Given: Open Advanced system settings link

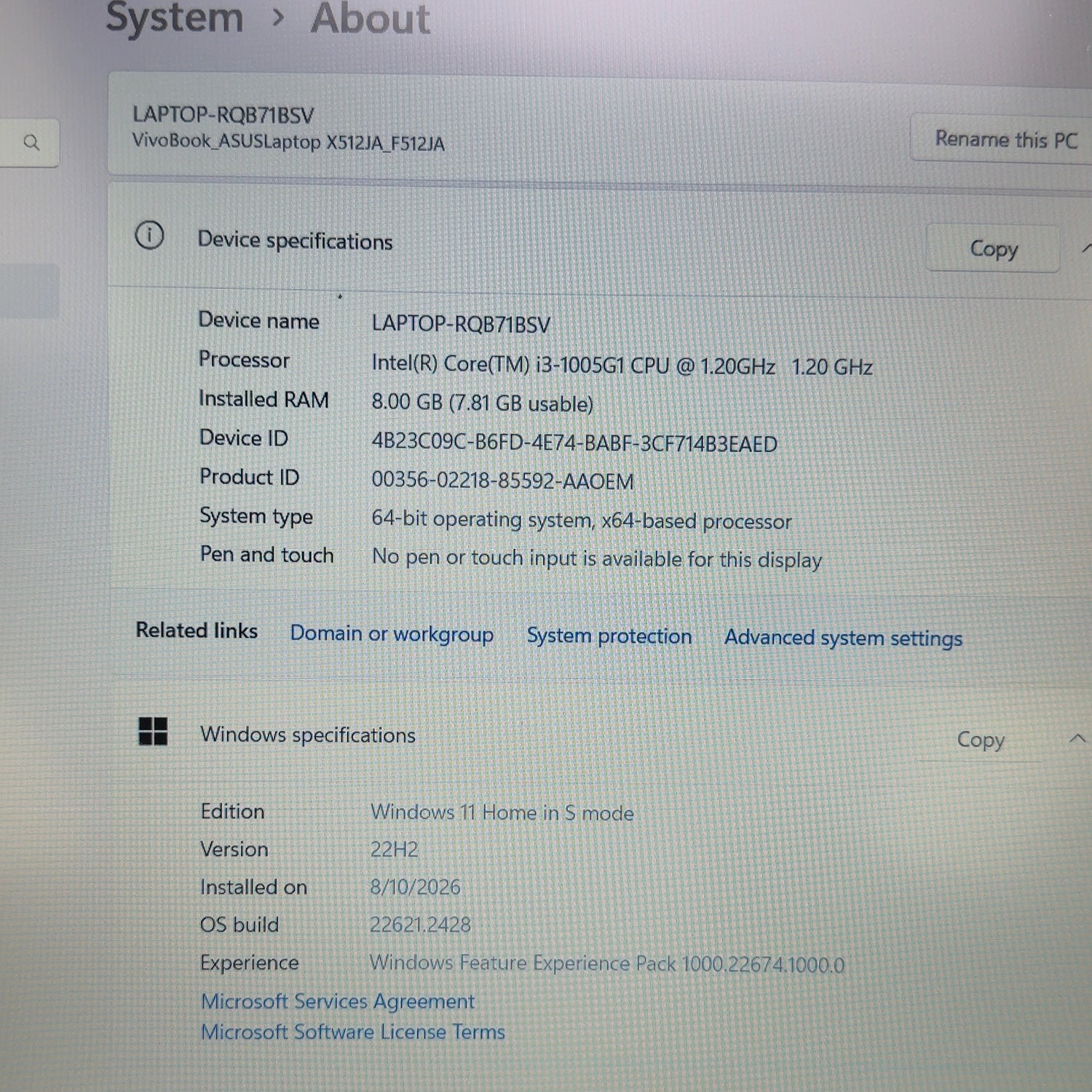Looking at the screenshot, I should coord(843,638).
